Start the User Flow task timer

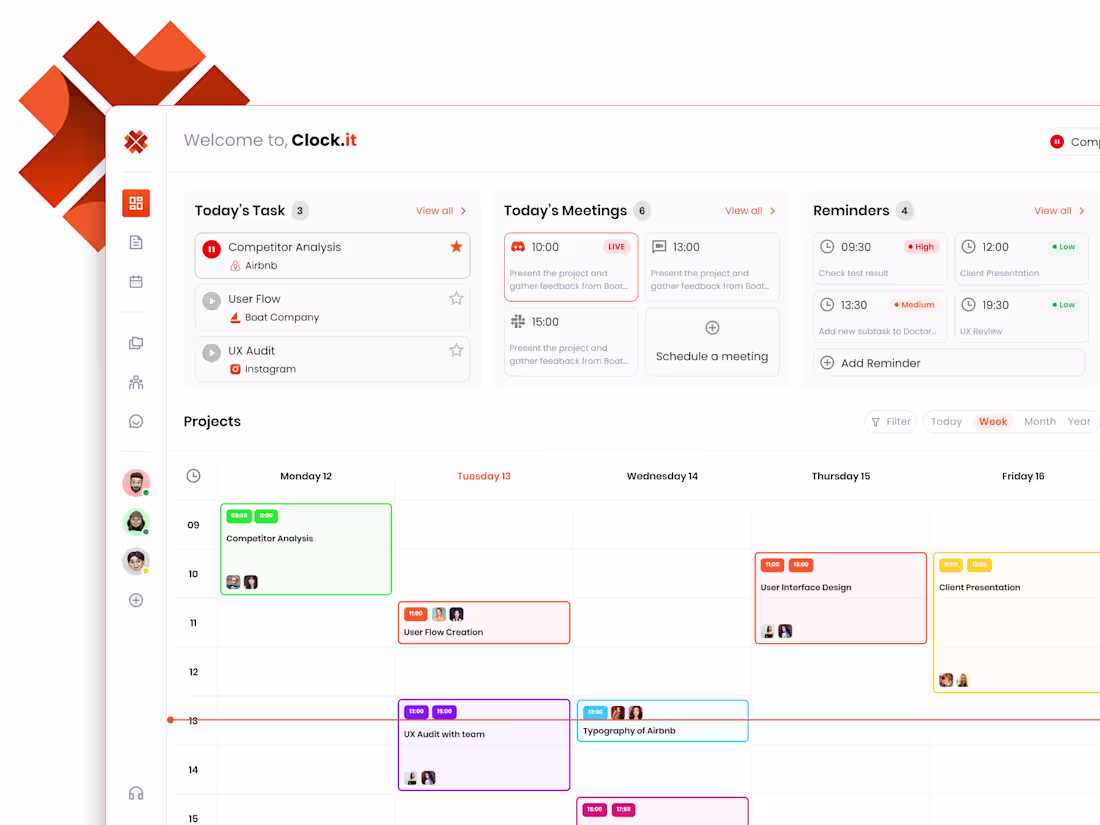tap(211, 301)
